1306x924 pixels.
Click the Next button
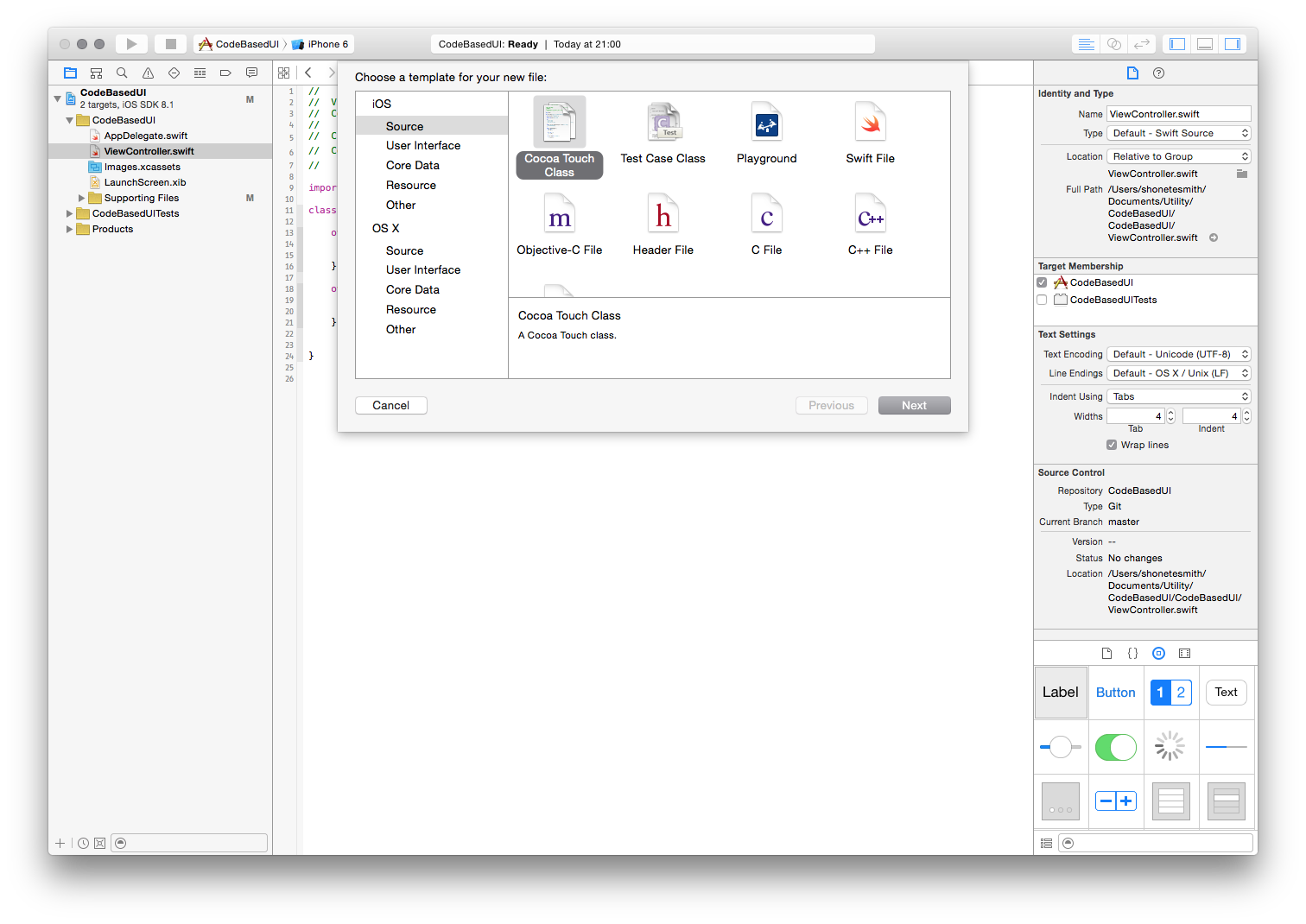coord(915,406)
